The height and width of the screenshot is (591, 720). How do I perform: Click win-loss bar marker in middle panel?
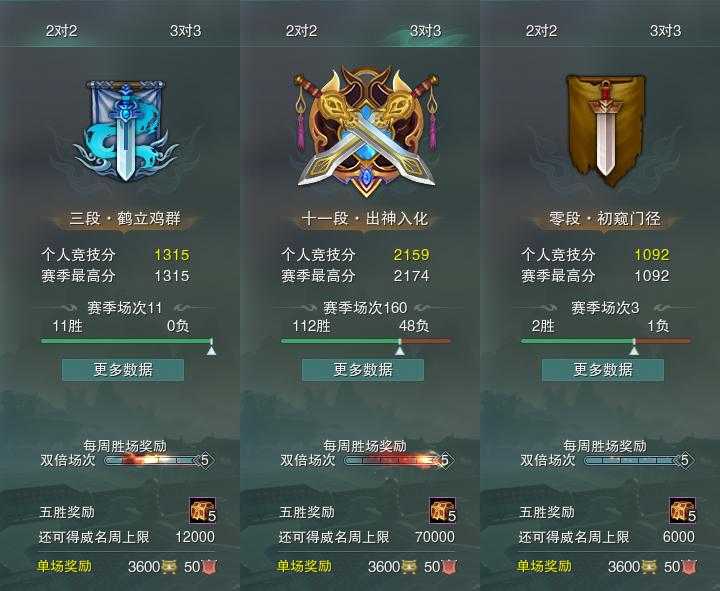click(400, 348)
